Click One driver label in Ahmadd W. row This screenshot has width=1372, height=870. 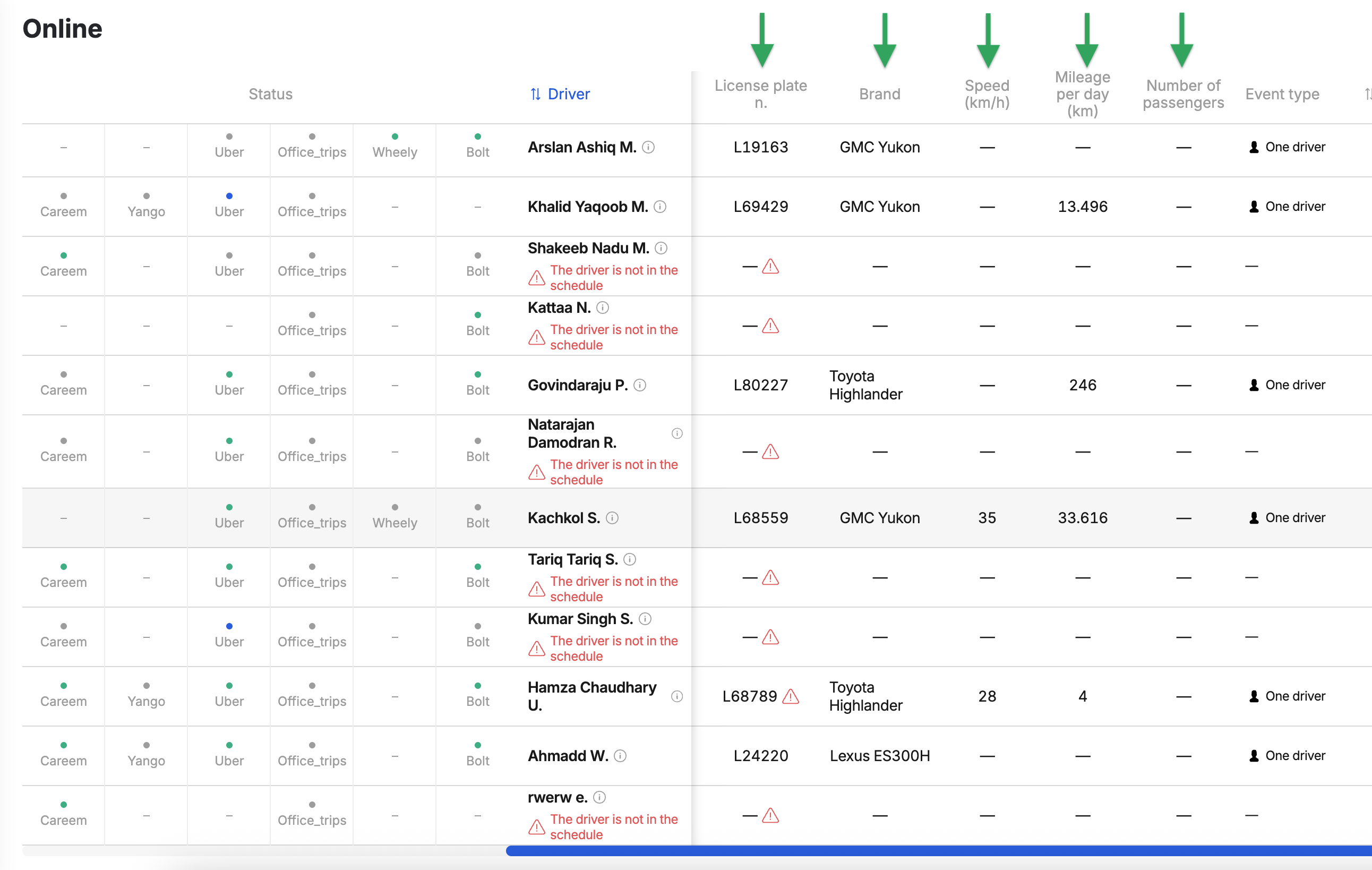tap(1295, 755)
